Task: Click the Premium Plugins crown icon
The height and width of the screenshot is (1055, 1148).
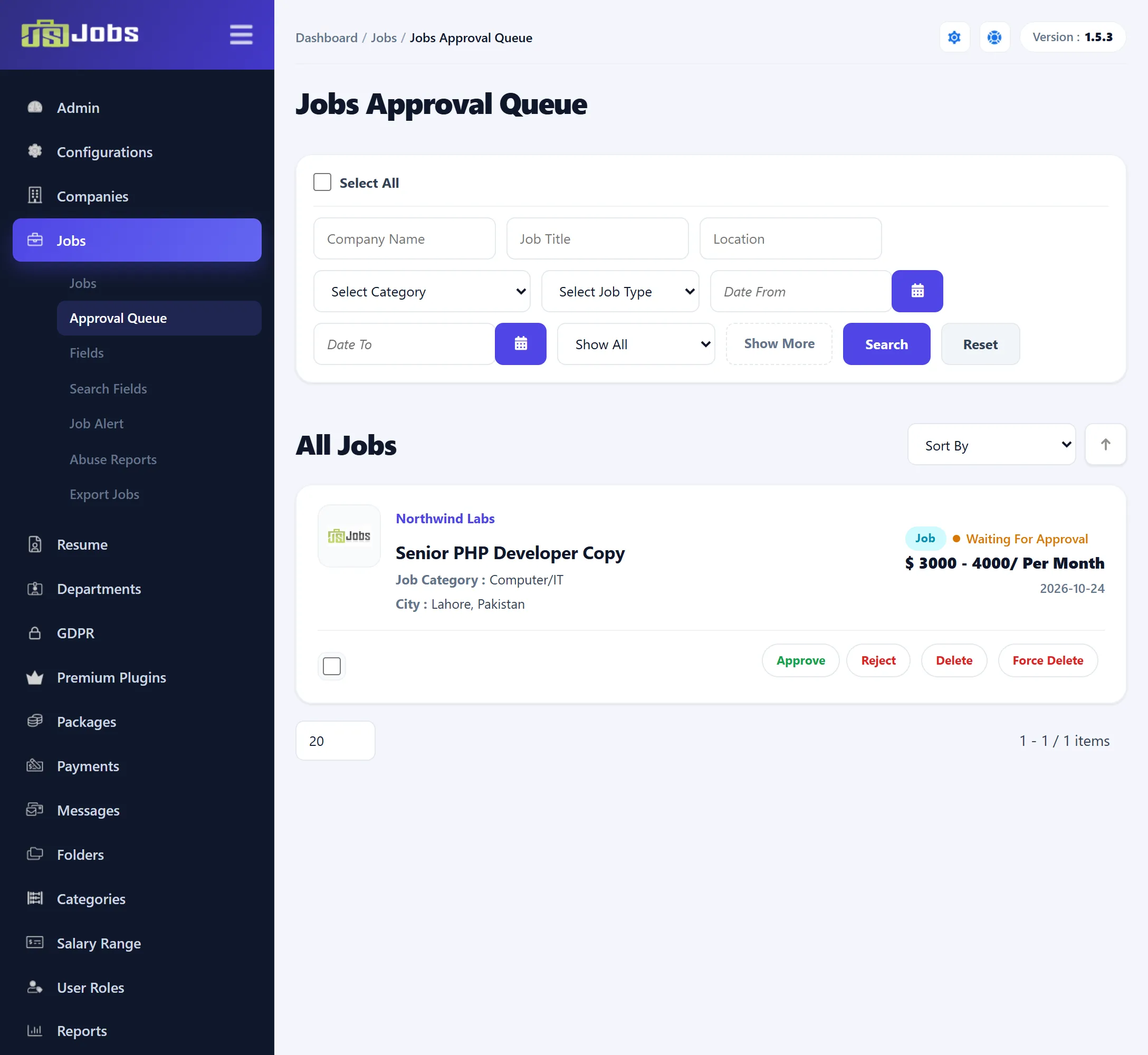Action: [x=35, y=677]
